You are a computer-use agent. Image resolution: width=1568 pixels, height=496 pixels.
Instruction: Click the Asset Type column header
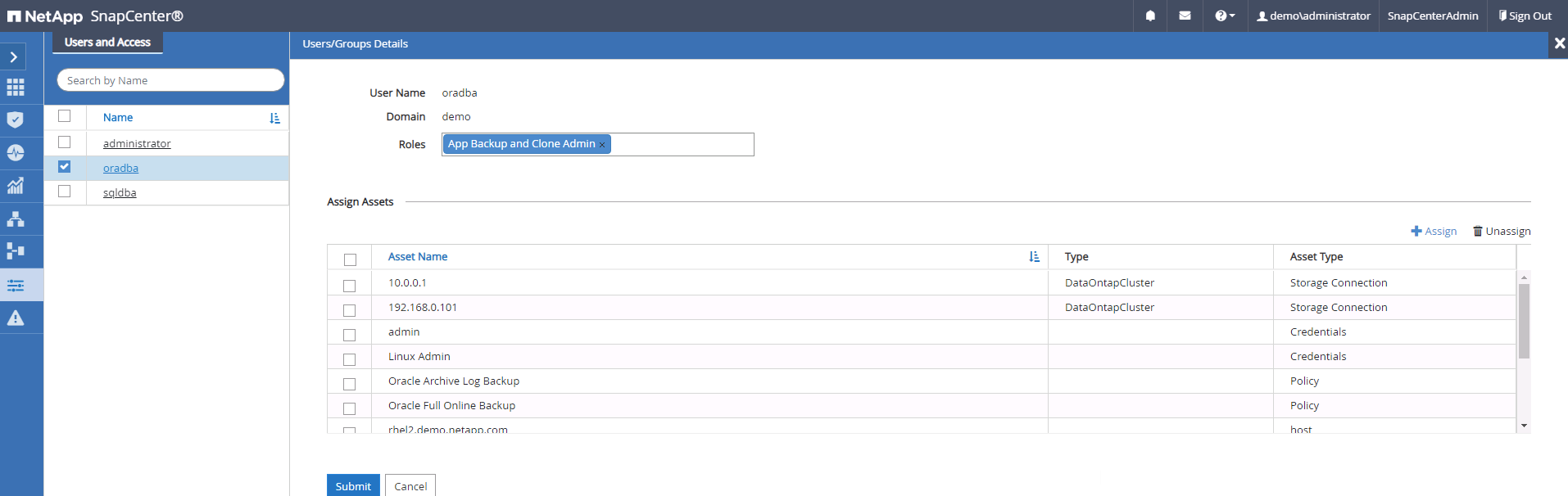[1316, 257]
